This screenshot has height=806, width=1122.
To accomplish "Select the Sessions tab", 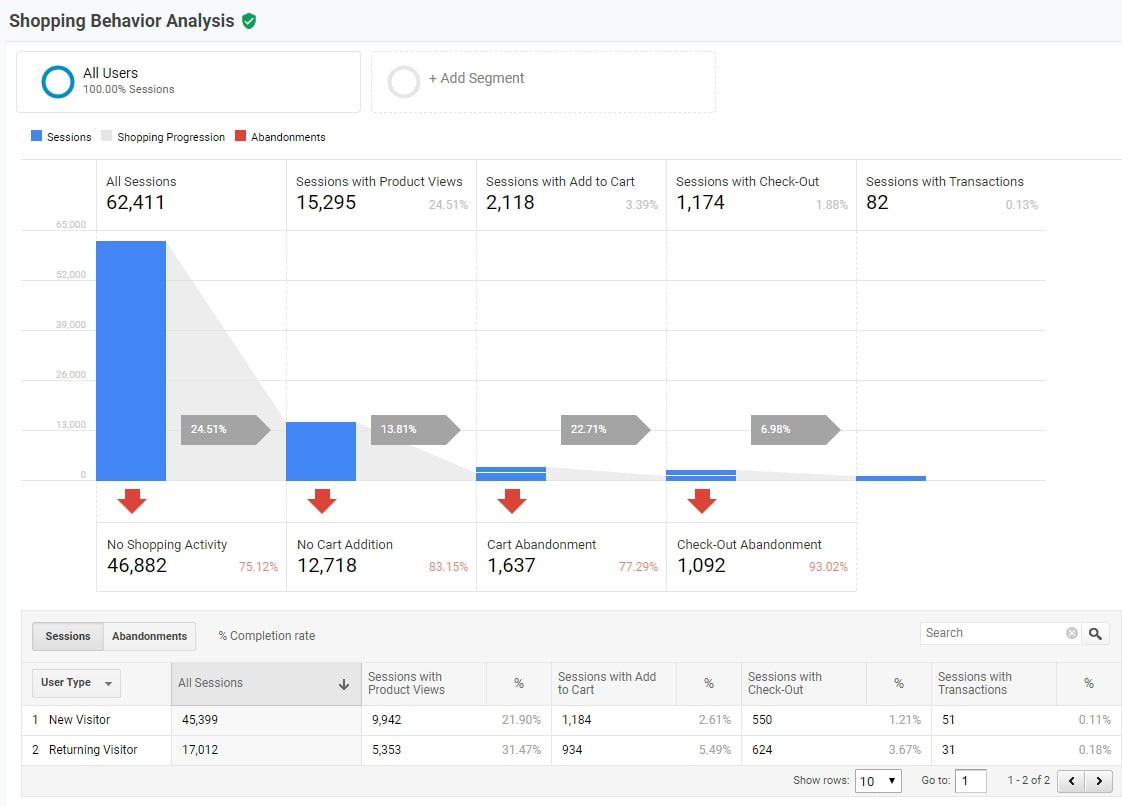I will 67,636.
